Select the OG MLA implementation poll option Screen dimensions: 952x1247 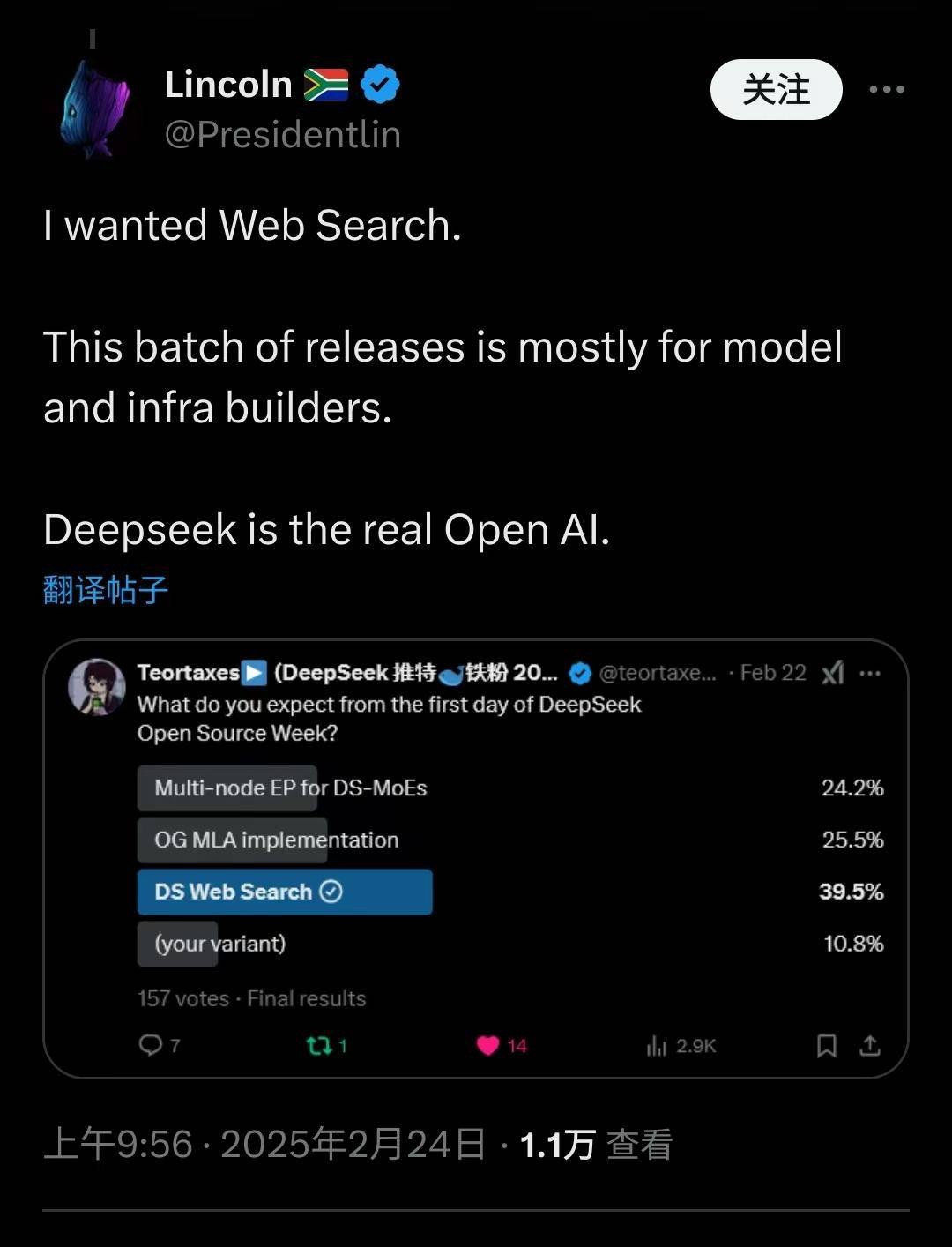click(277, 840)
